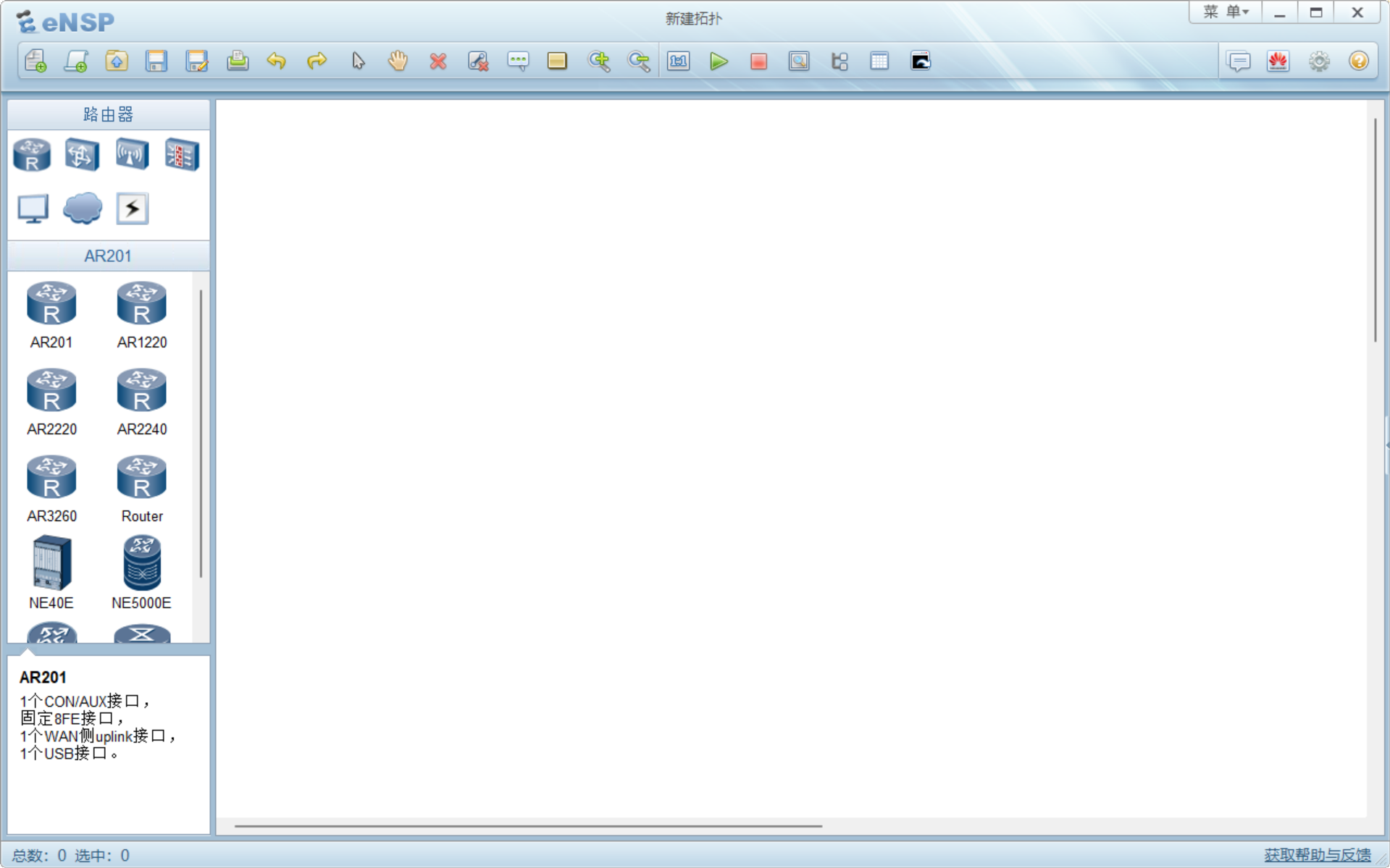Image resolution: width=1390 pixels, height=868 pixels.
Task: Open the CLI console window icon
Action: click(921, 62)
